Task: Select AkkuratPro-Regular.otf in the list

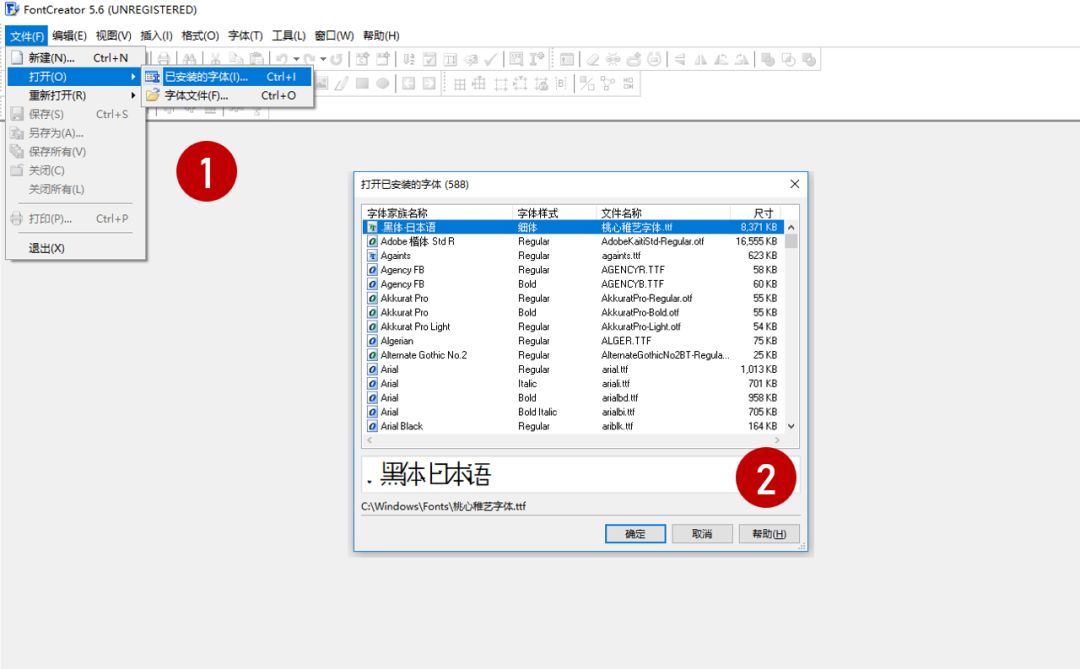Action: tap(646, 298)
